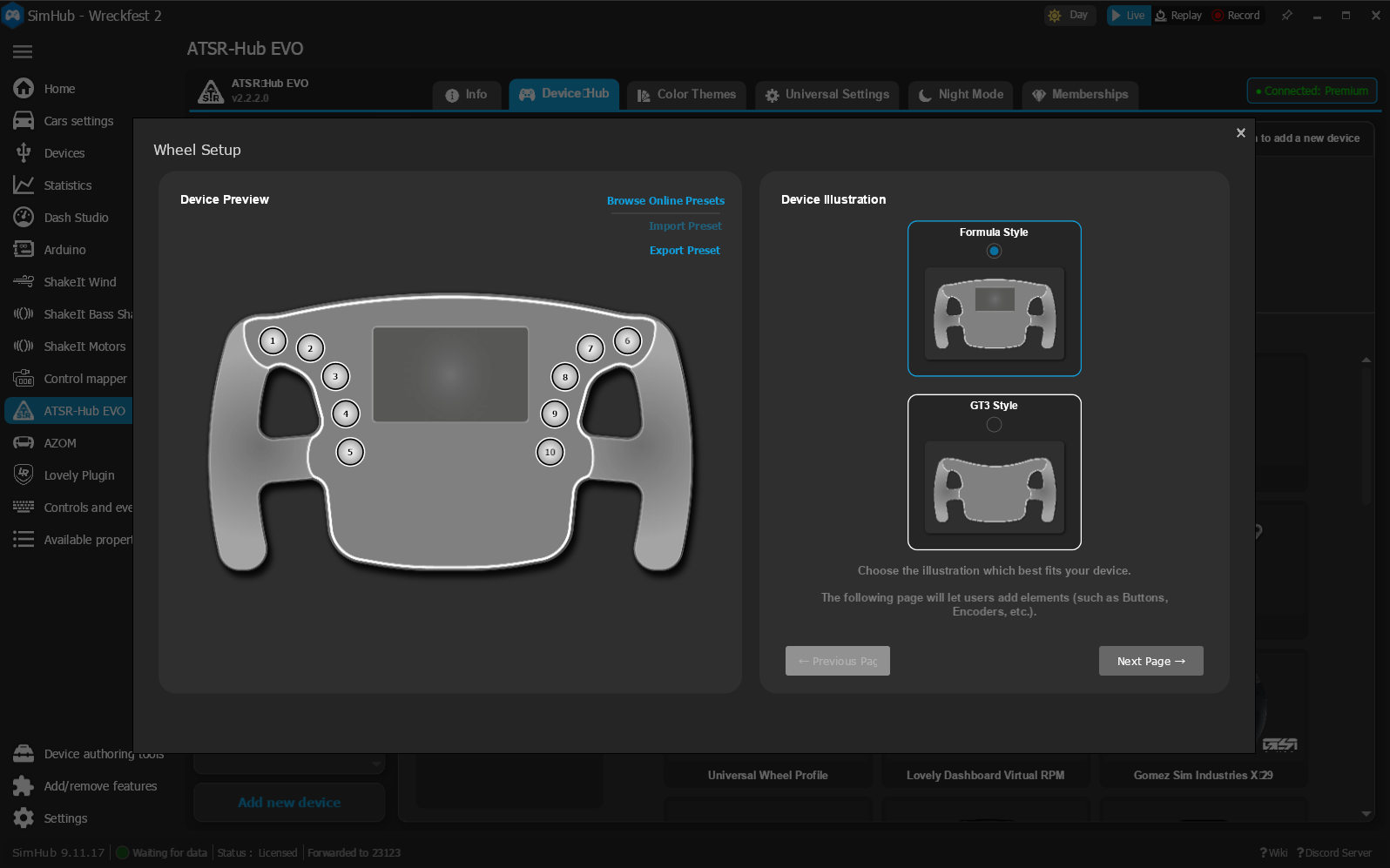Switch to Live mode

click(x=1129, y=16)
